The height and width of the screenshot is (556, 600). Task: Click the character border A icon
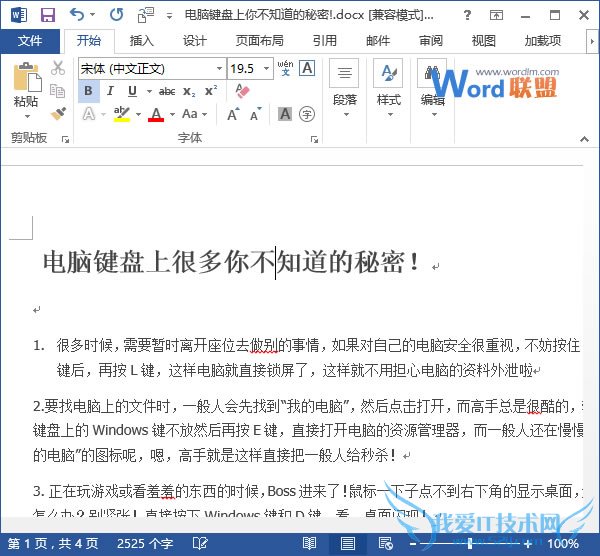click(x=307, y=68)
